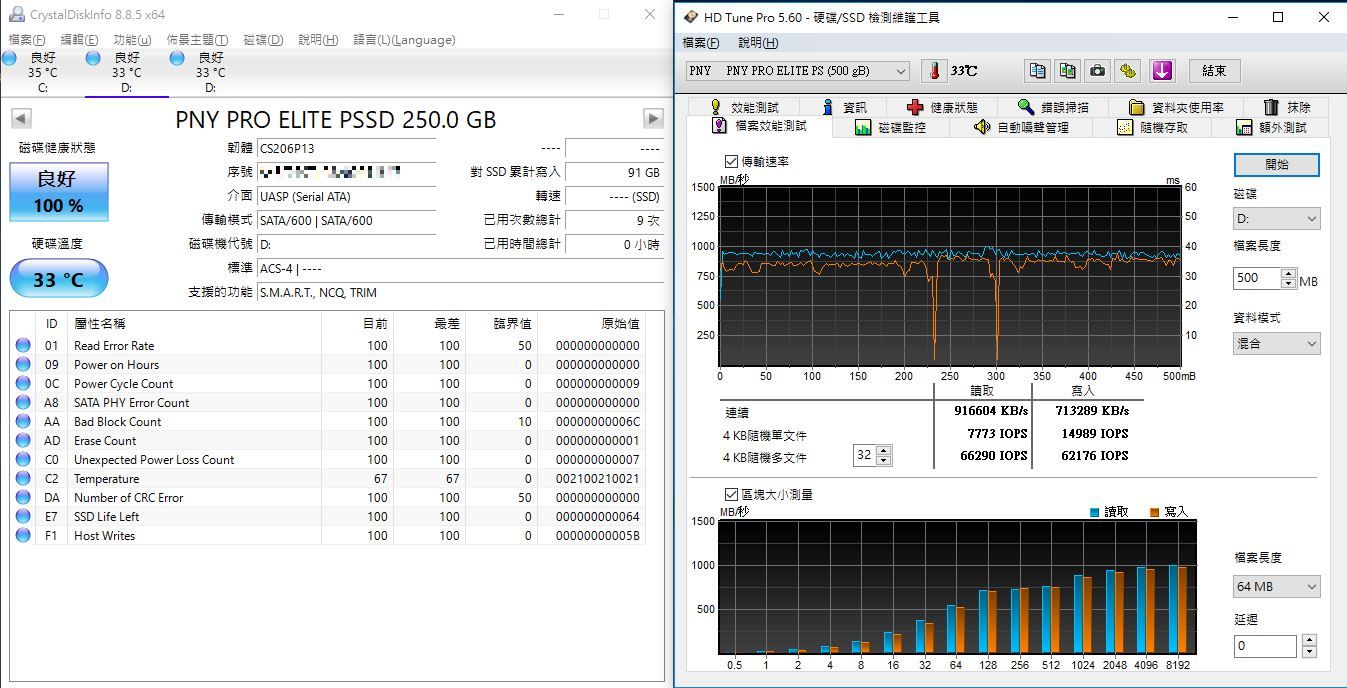Open the 佈景主題 menu in CrystalDiskInfo
The image size is (1347, 688).
[197, 40]
